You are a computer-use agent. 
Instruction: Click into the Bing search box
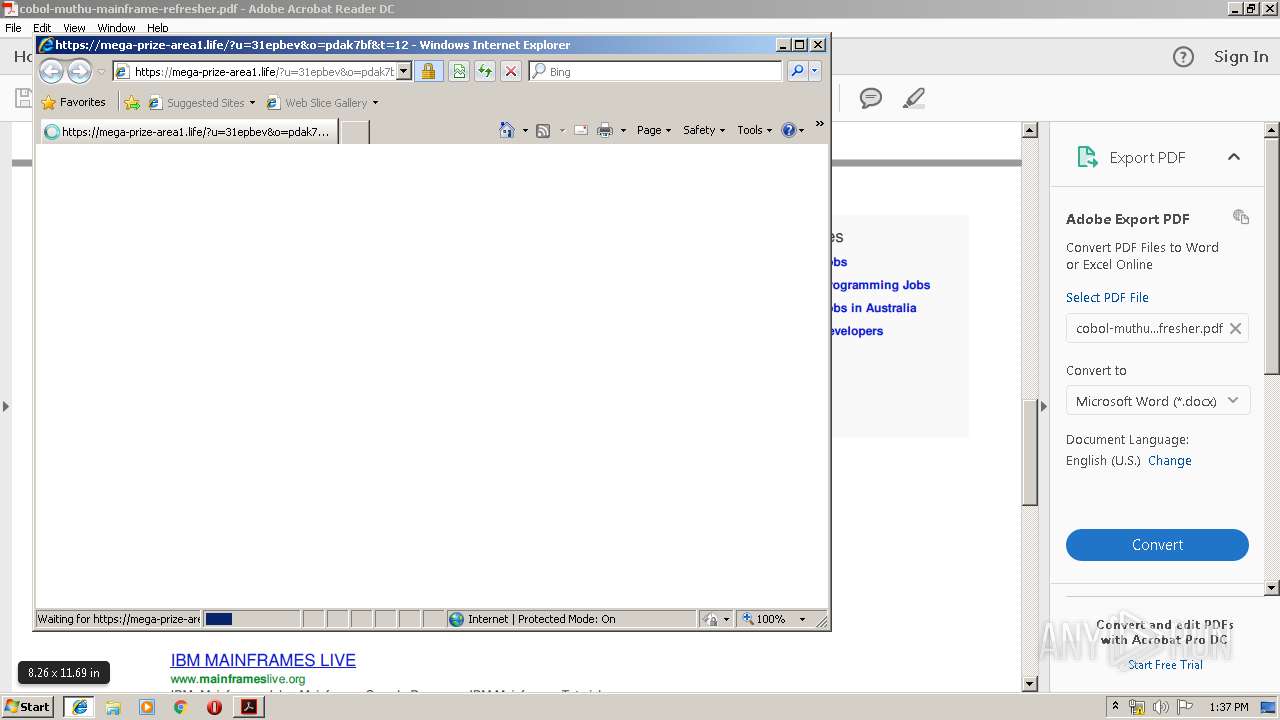point(655,71)
